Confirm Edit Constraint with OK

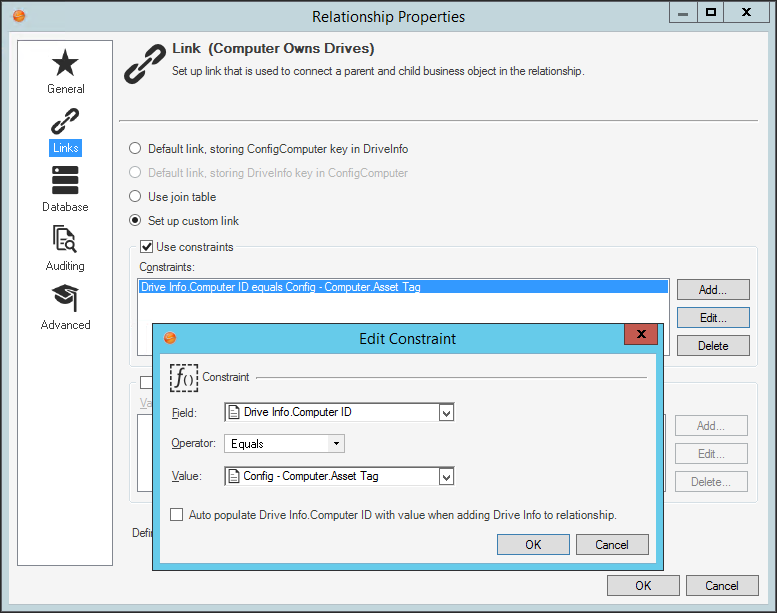click(x=533, y=545)
